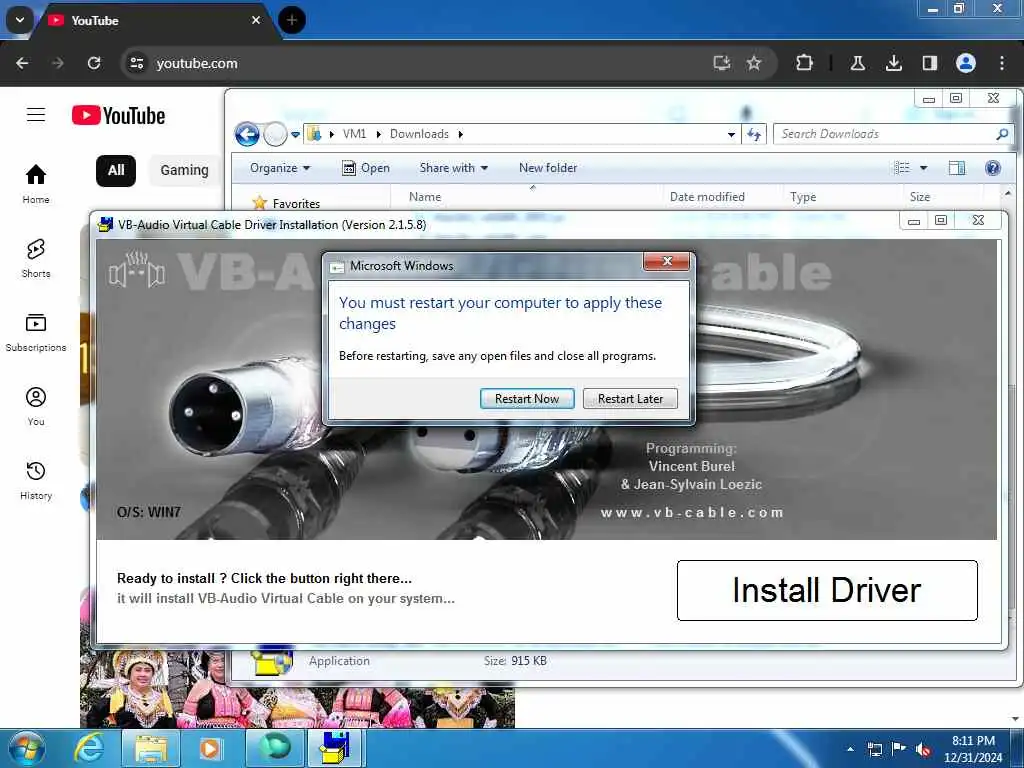Open Chrome labs flask icon
This screenshot has width=1024, height=768.
857,63
